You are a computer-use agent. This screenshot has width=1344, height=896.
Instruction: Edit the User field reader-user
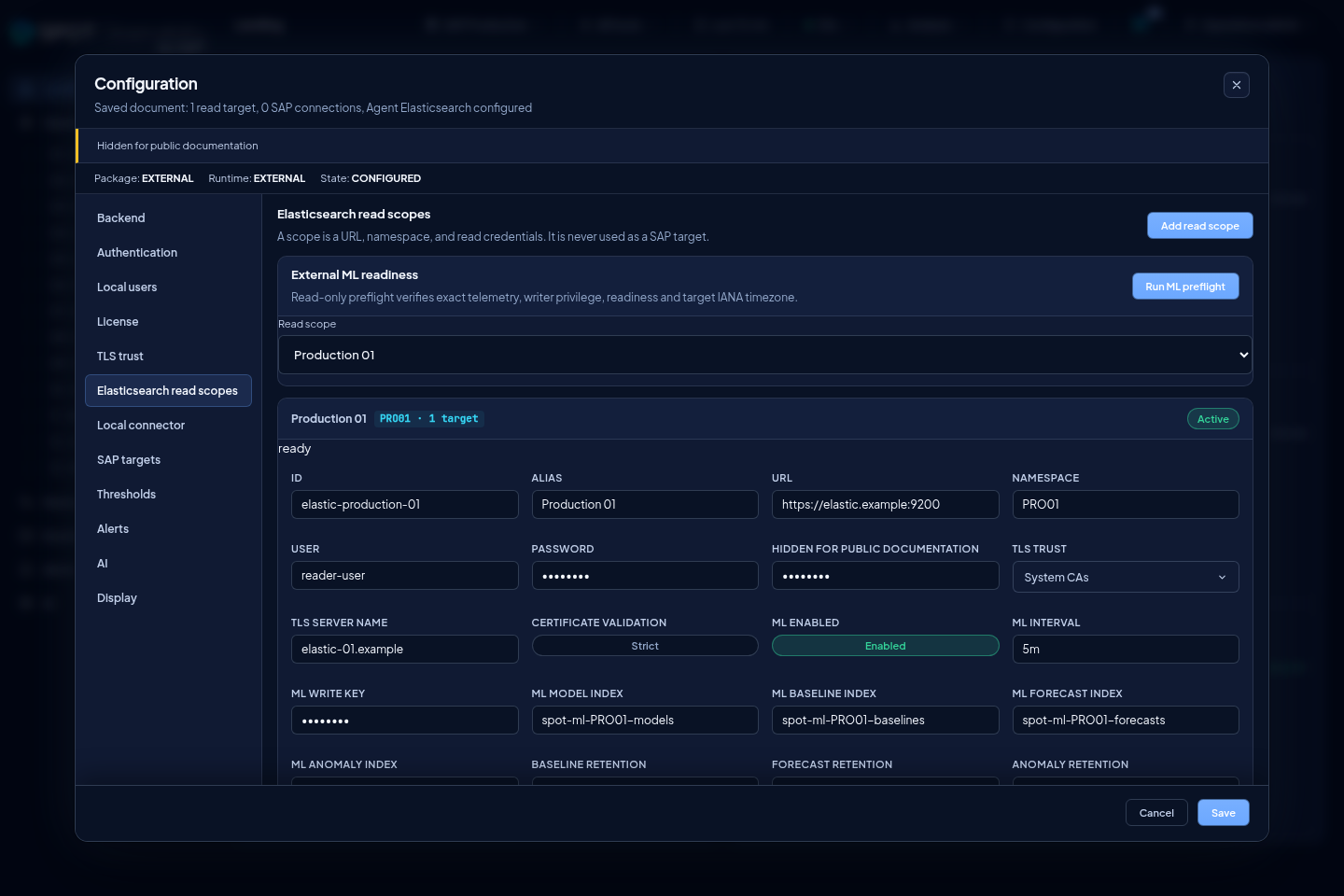coord(405,576)
